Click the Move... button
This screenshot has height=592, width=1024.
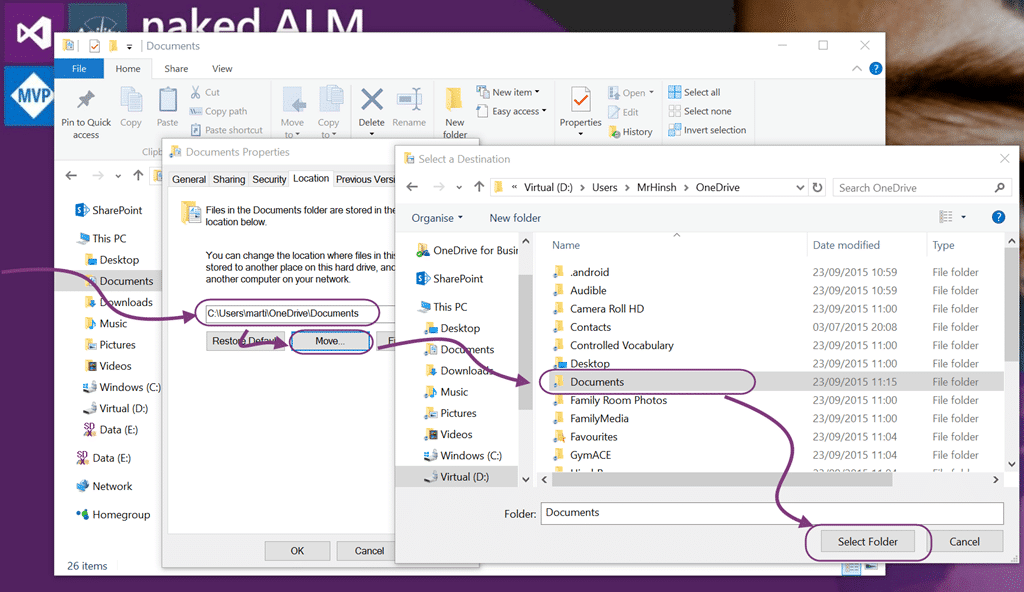(x=330, y=341)
